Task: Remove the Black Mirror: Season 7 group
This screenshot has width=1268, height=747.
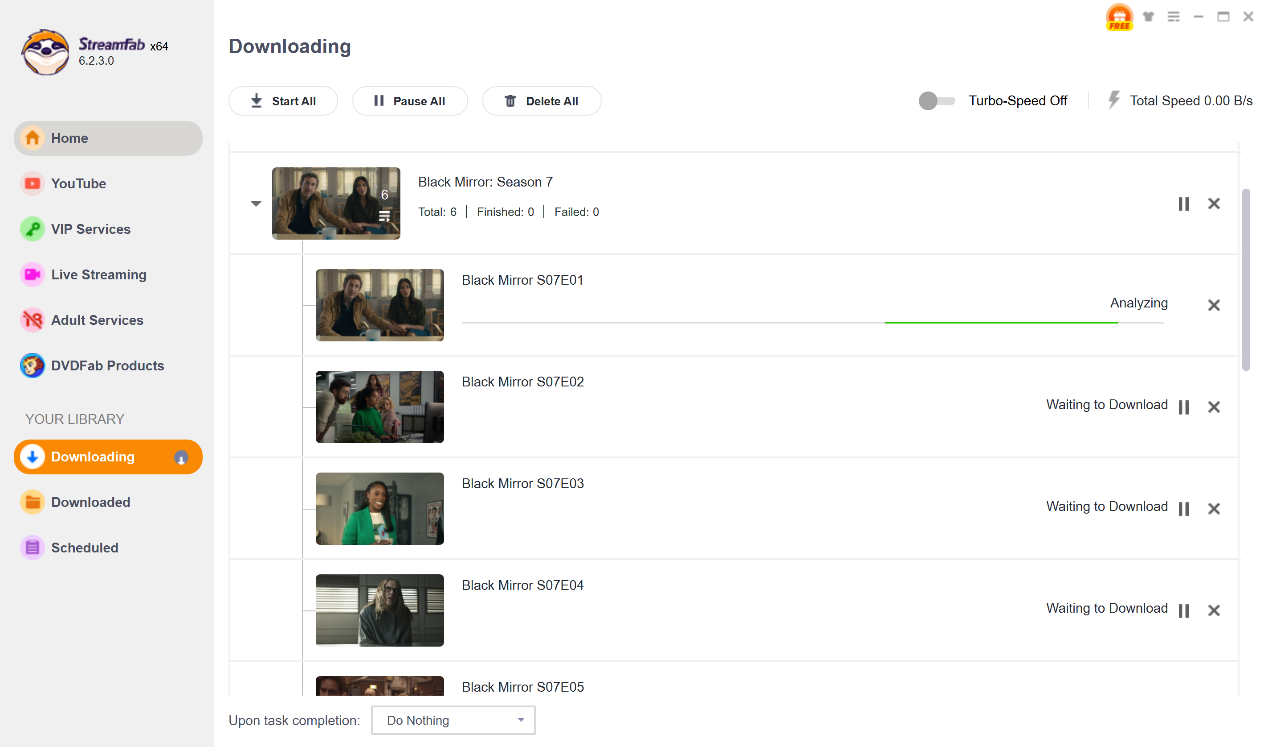Action: click(x=1214, y=204)
